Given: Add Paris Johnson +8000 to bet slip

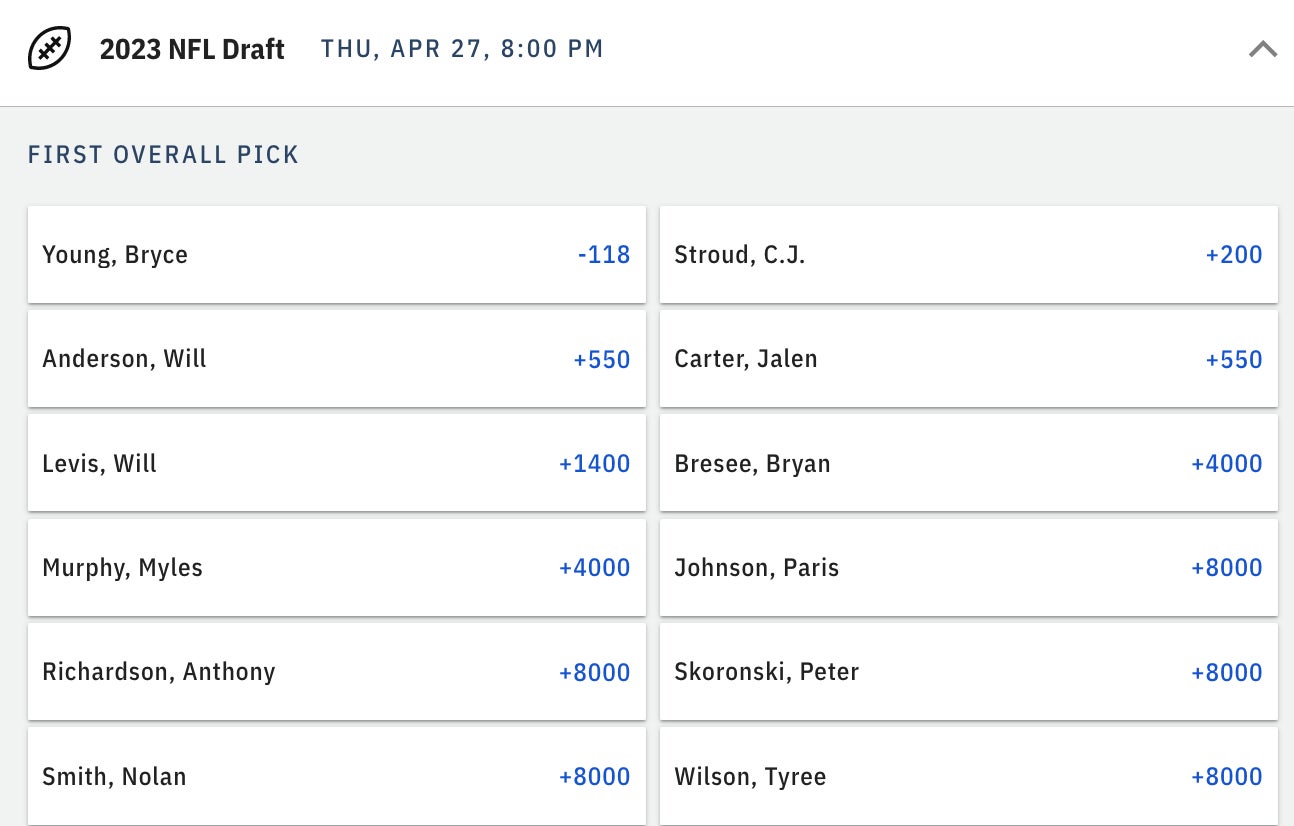Looking at the screenshot, I should click(x=968, y=568).
